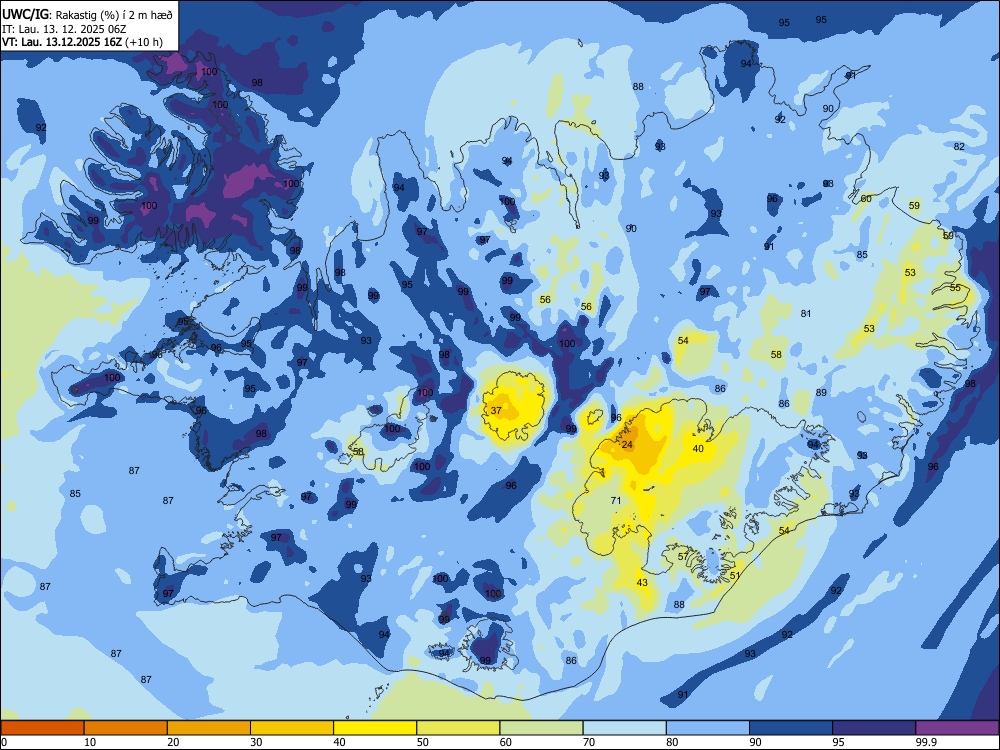Click the '82' value in the northeast sea
Screen dimensions: 1000x750
[959, 147]
